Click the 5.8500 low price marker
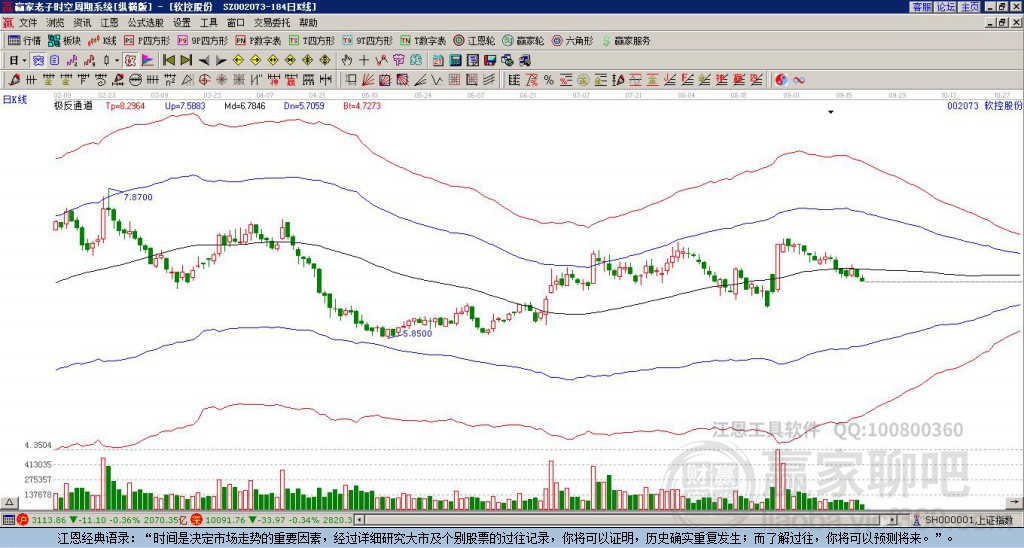The height and width of the screenshot is (548, 1024). 417,333
